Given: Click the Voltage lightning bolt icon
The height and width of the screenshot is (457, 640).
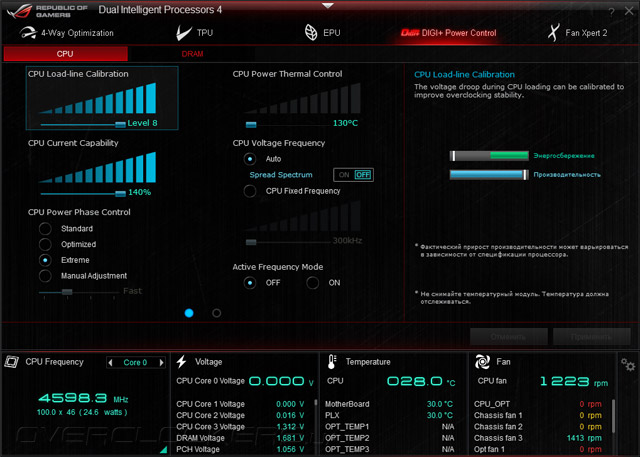Looking at the screenshot, I should 182,362.
